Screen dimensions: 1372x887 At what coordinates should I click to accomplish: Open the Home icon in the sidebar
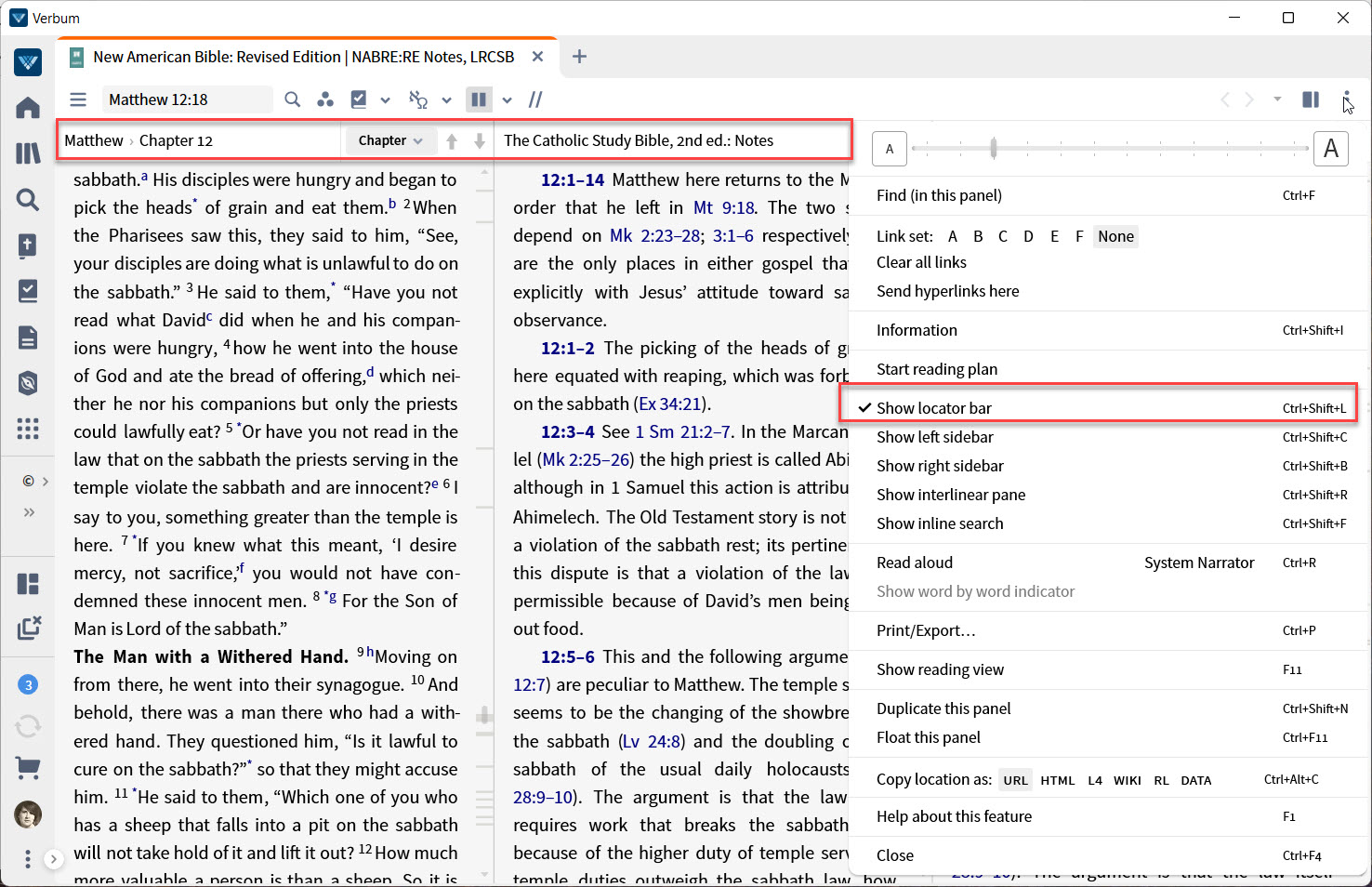tap(28, 108)
